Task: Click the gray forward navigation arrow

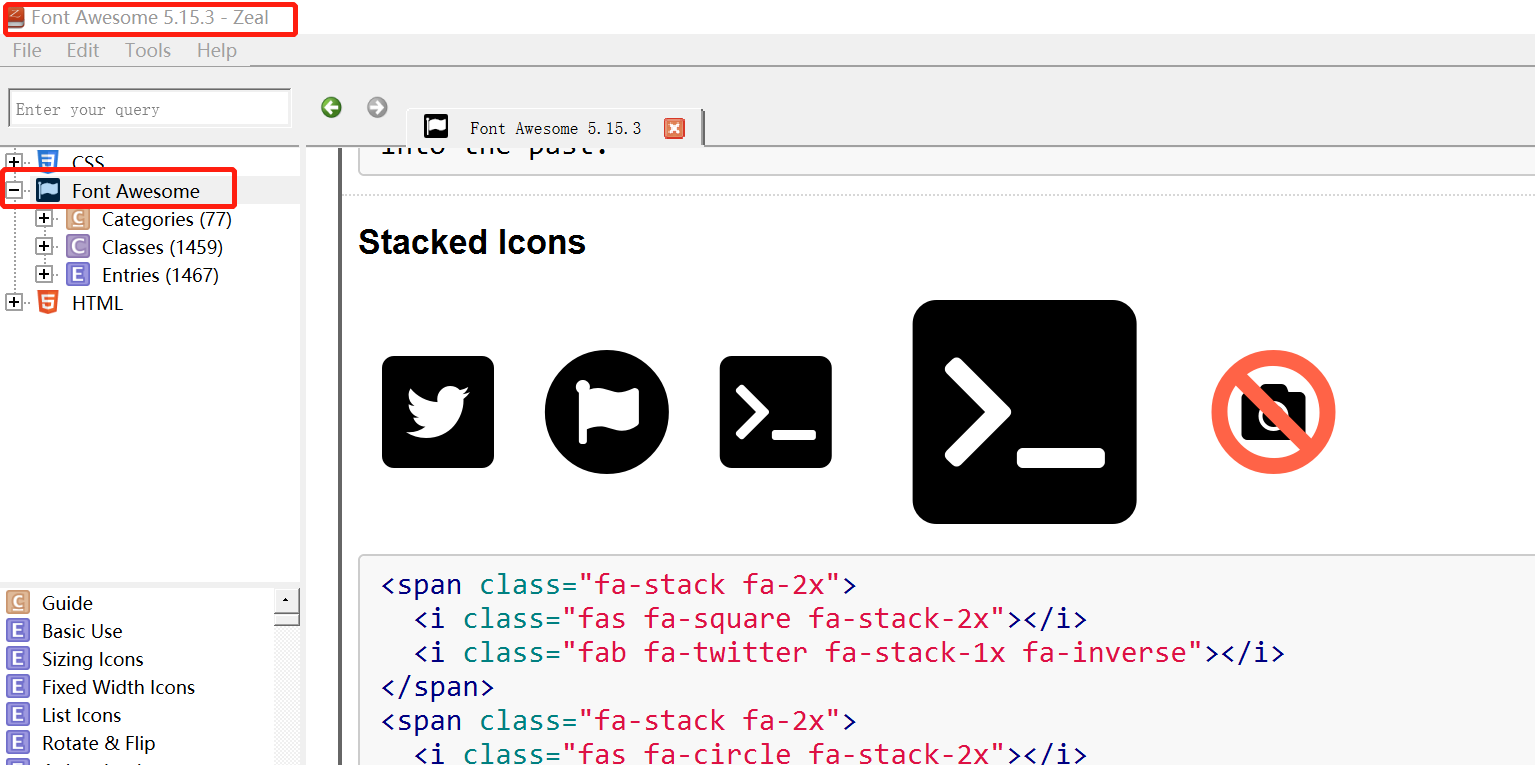Action: [377, 107]
